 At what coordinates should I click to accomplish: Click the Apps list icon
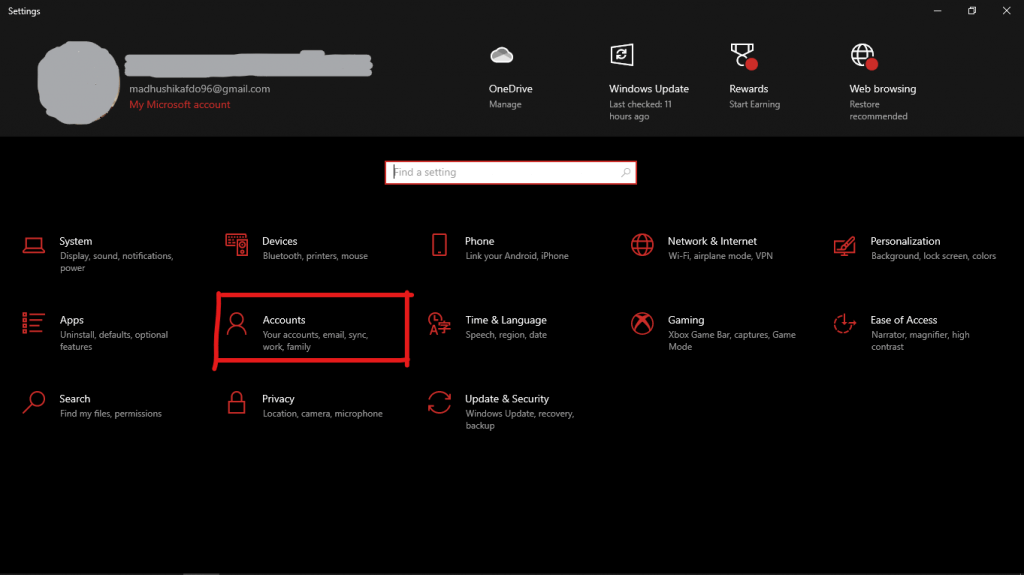pos(33,323)
